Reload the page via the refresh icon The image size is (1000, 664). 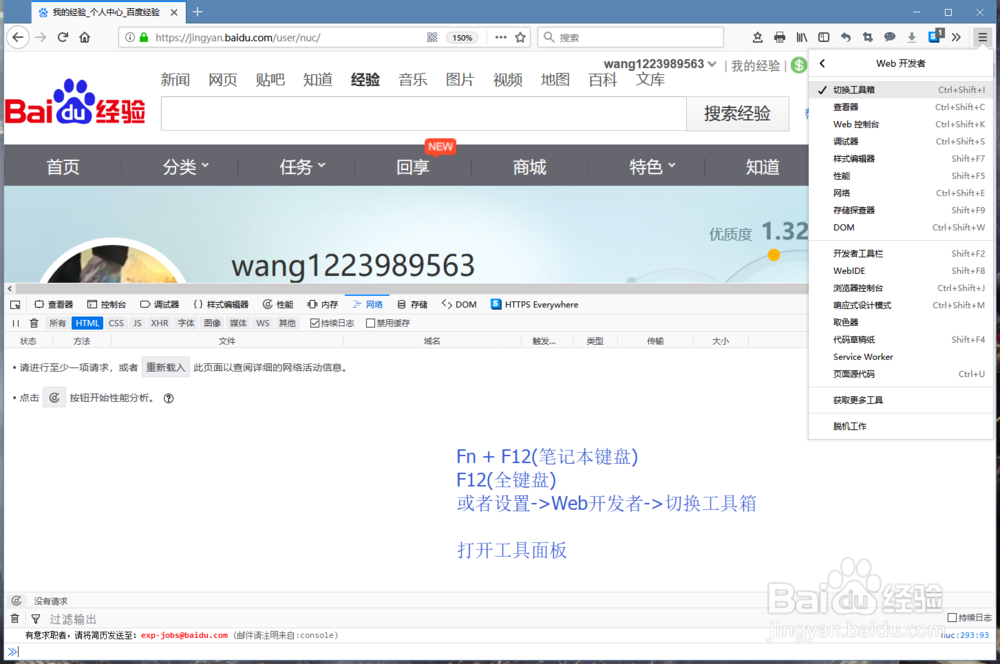point(62,36)
